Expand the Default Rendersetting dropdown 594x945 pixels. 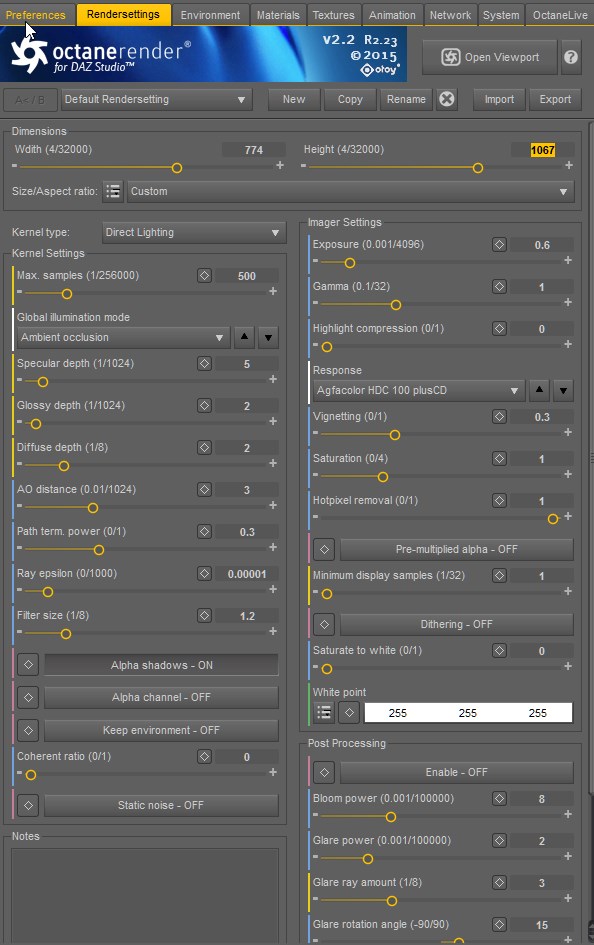click(x=156, y=99)
